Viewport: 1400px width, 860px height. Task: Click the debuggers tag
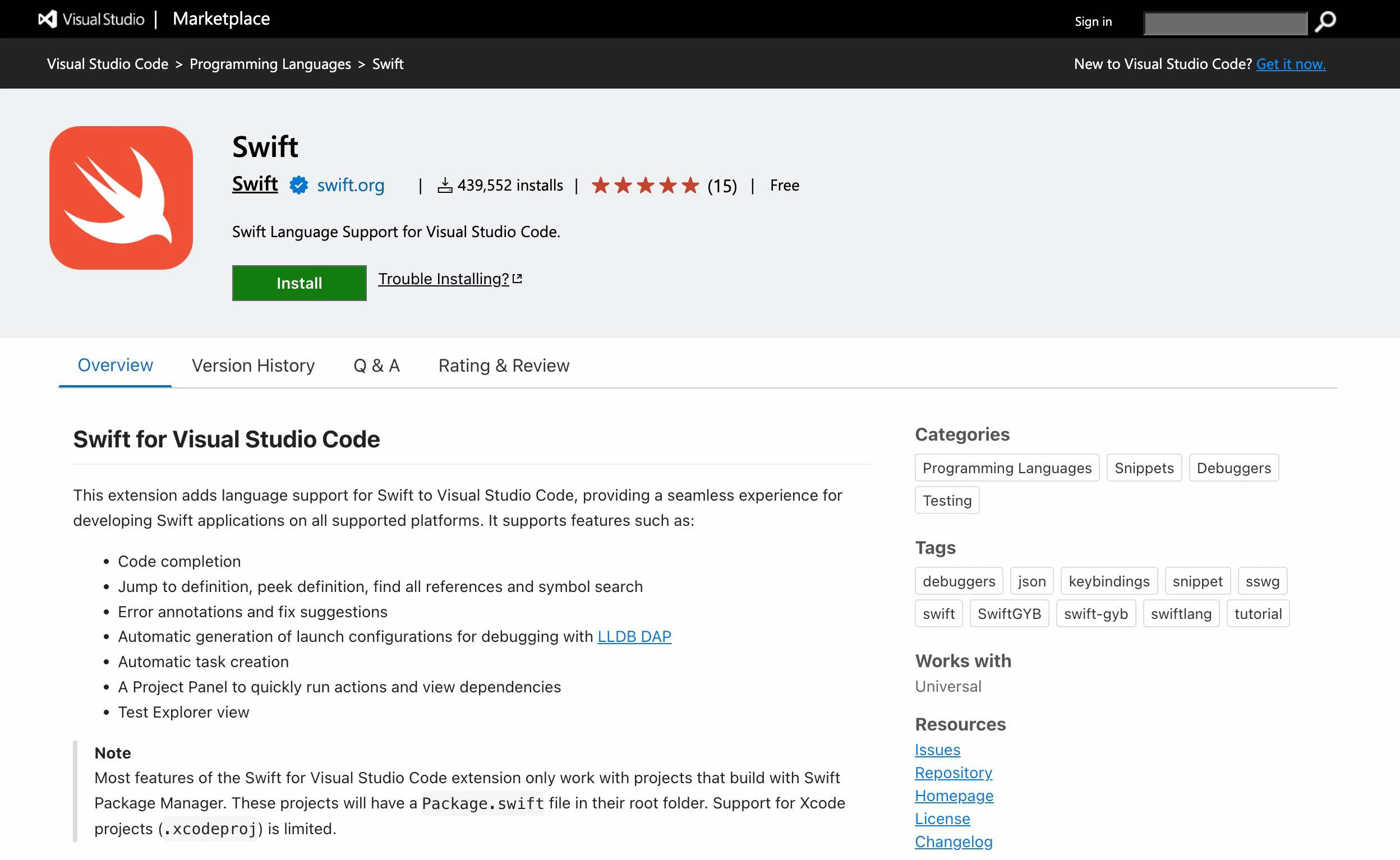point(959,581)
